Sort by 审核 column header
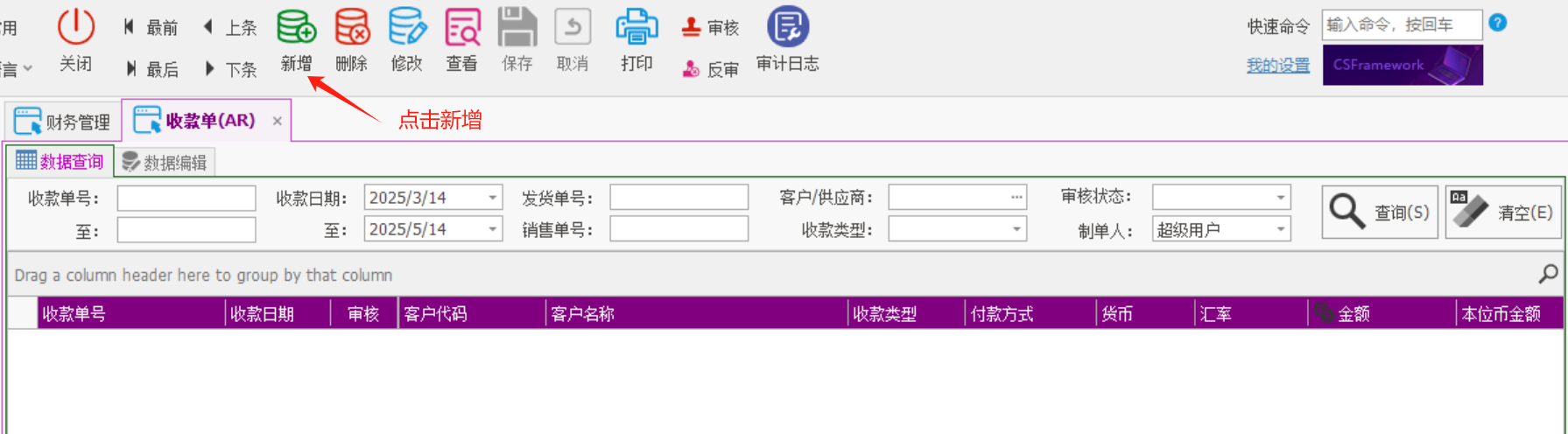The image size is (1568, 434). [x=363, y=313]
